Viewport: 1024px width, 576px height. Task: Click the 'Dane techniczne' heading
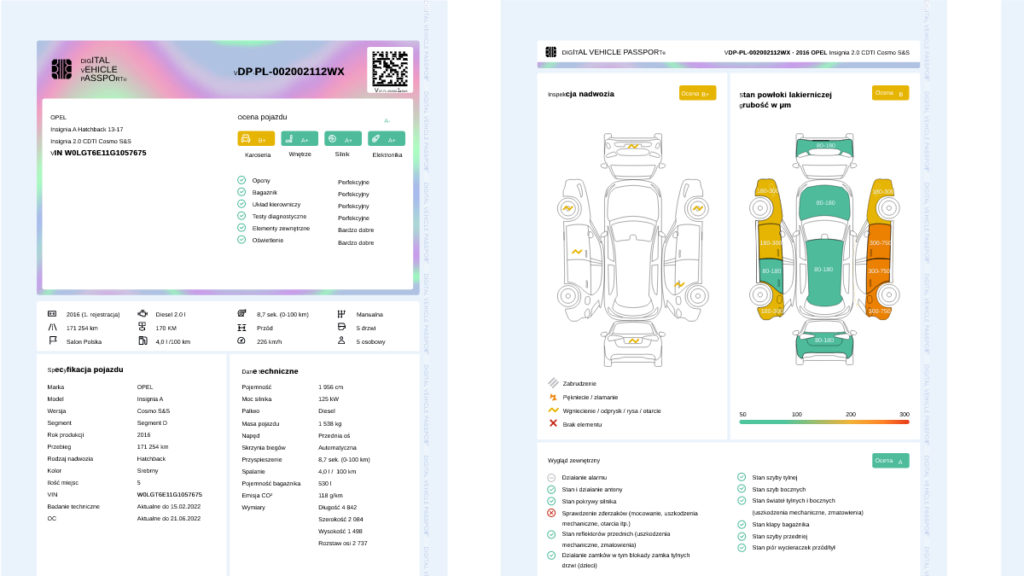tap(270, 371)
